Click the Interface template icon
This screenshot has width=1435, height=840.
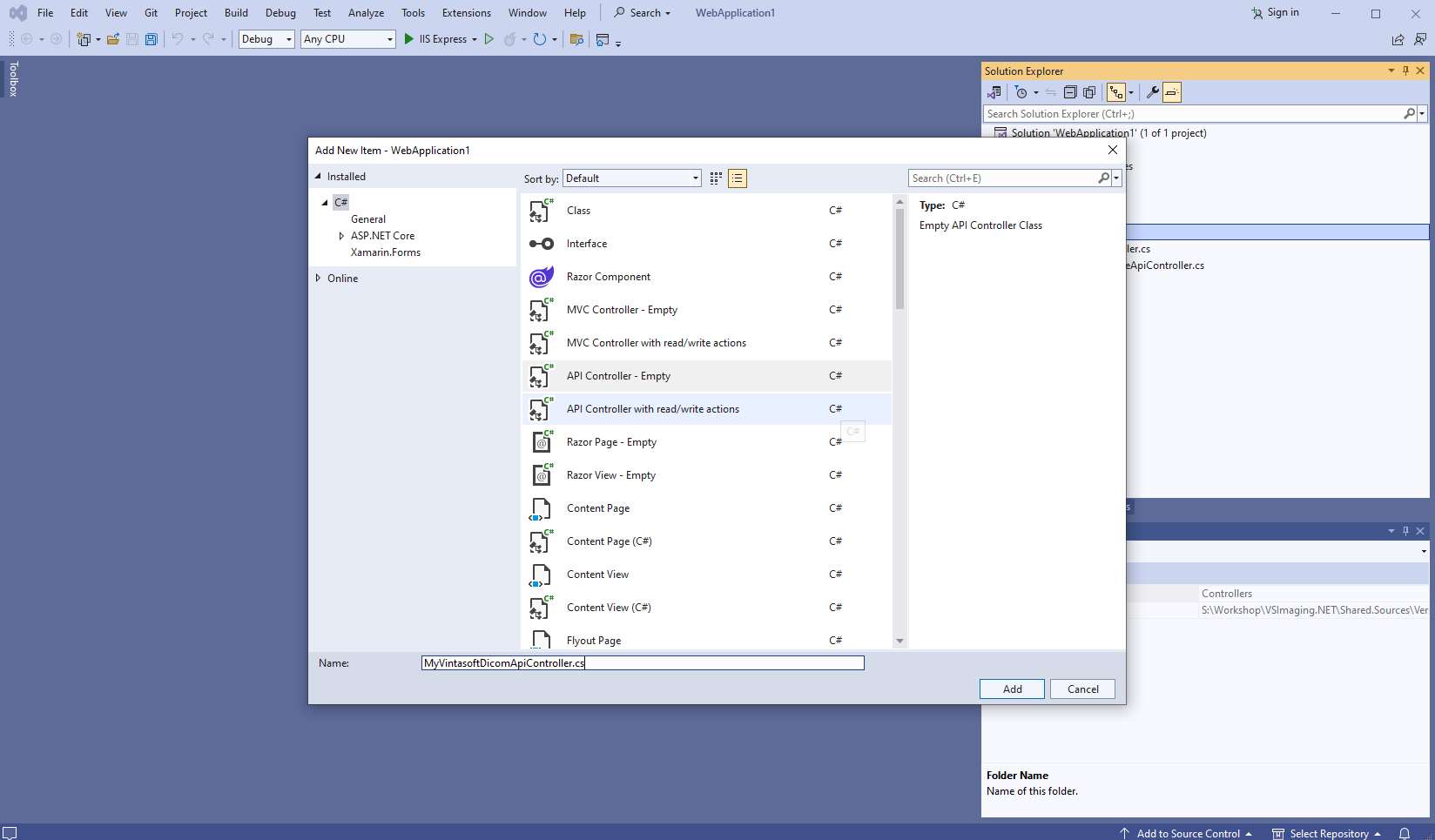tap(541, 244)
